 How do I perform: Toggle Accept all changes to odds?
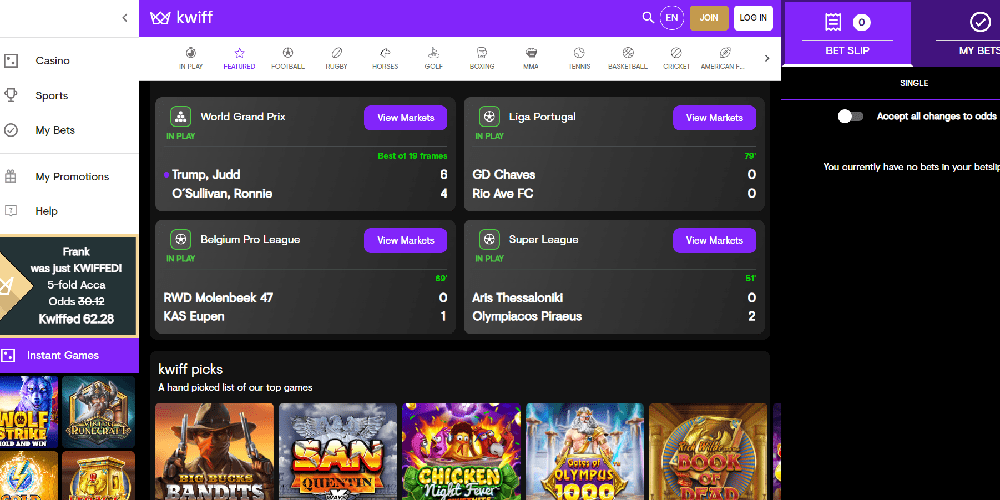click(850, 116)
